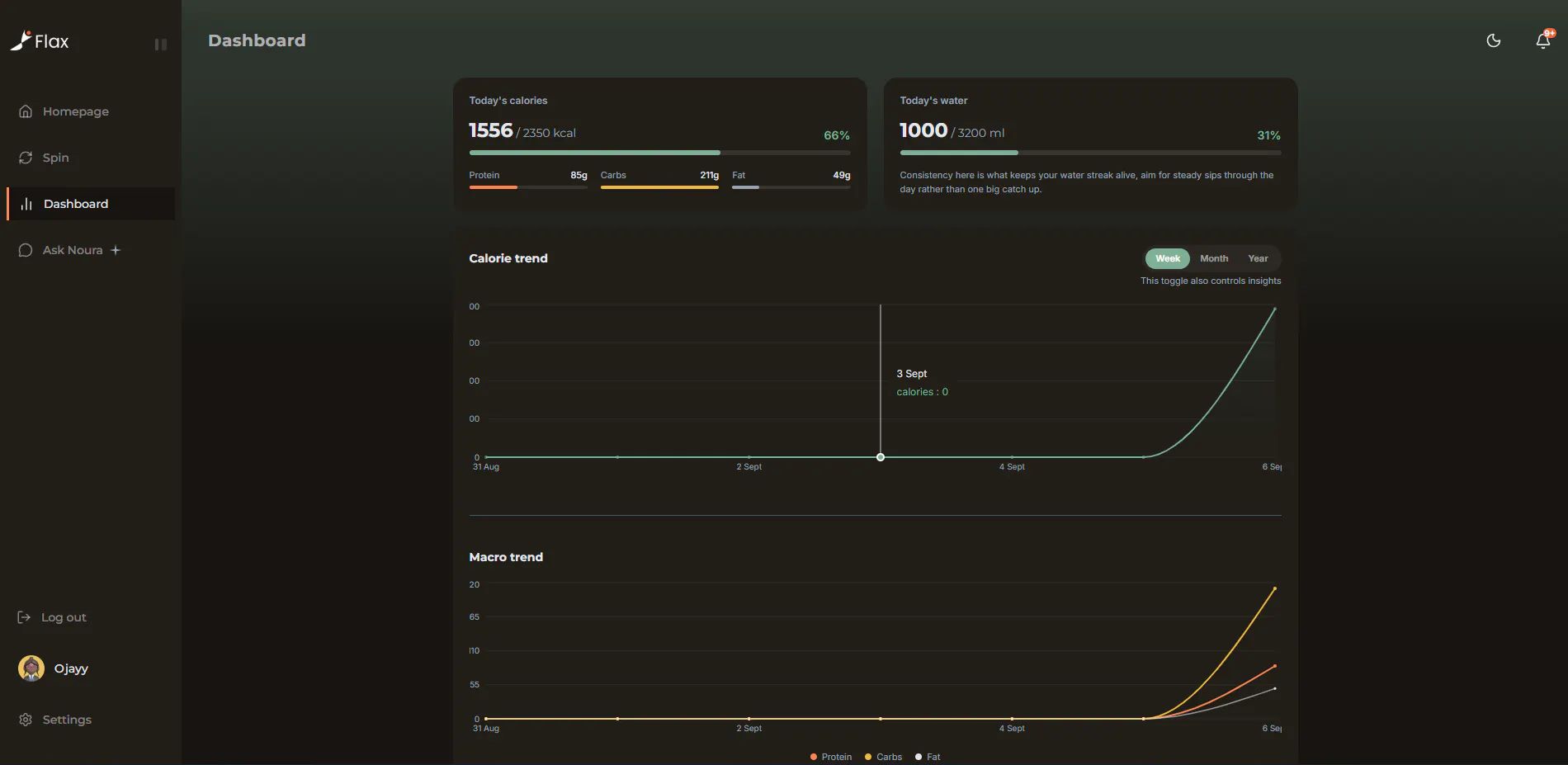The width and height of the screenshot is (1568, 765).
Task: Click the 31% water percentage
Action: coord(1268,135)
